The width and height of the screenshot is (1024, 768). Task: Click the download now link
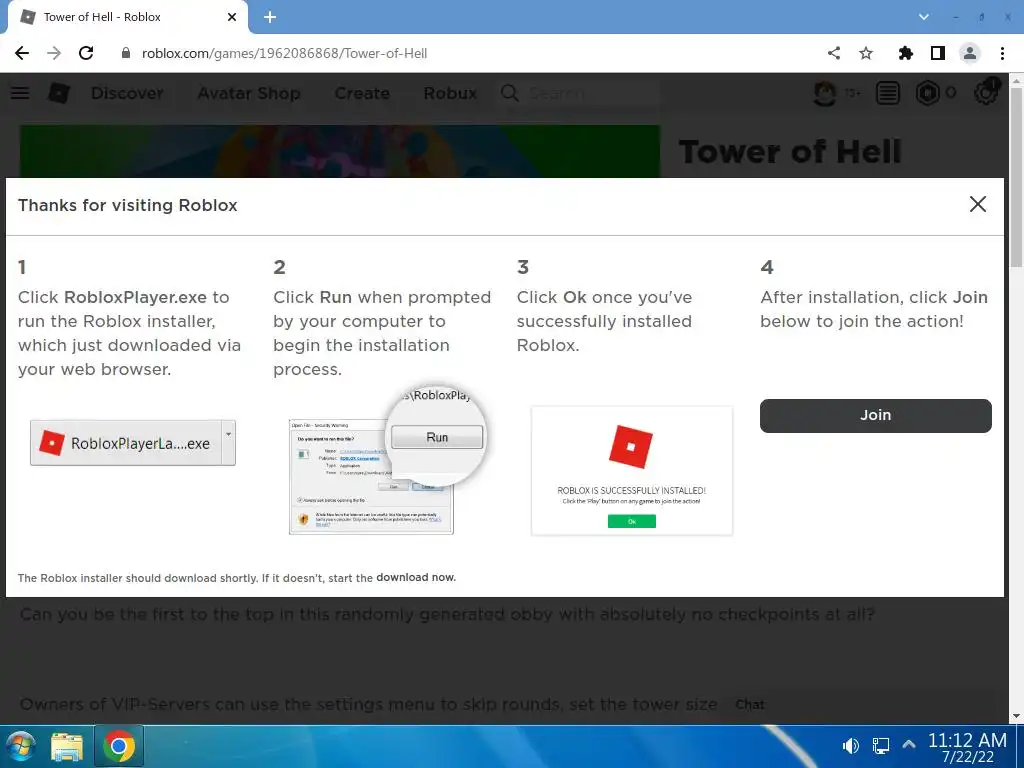pyautogui.click(x=416, y=577)
